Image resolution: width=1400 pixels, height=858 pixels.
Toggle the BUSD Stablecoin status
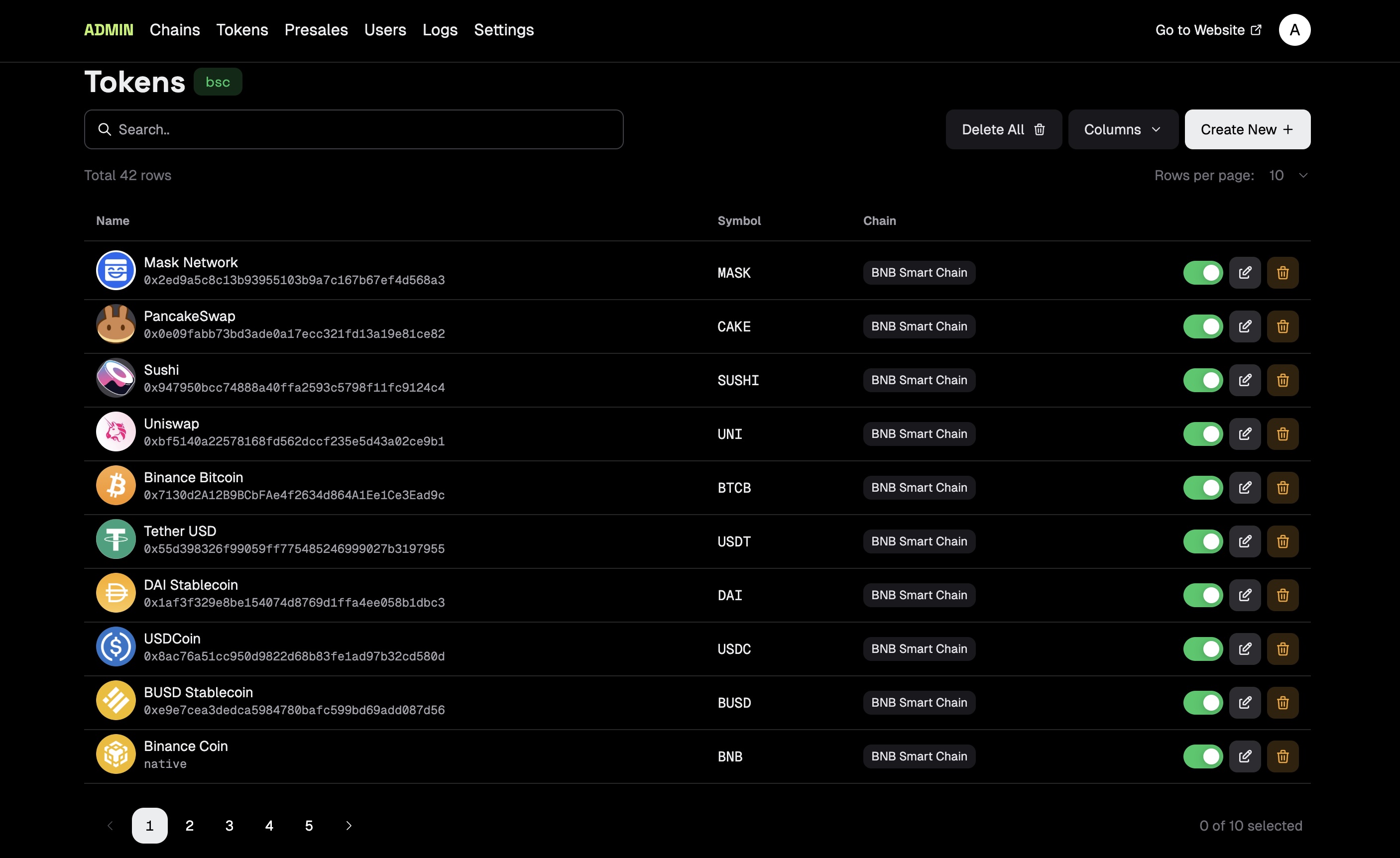1203,702
